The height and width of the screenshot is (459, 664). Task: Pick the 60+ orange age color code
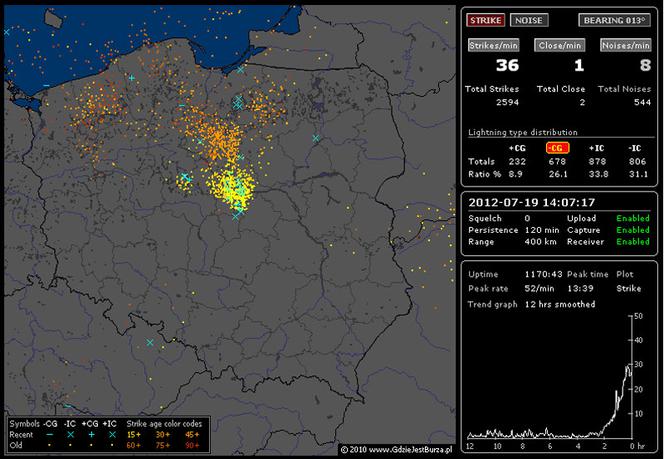(x=134, y=445)
